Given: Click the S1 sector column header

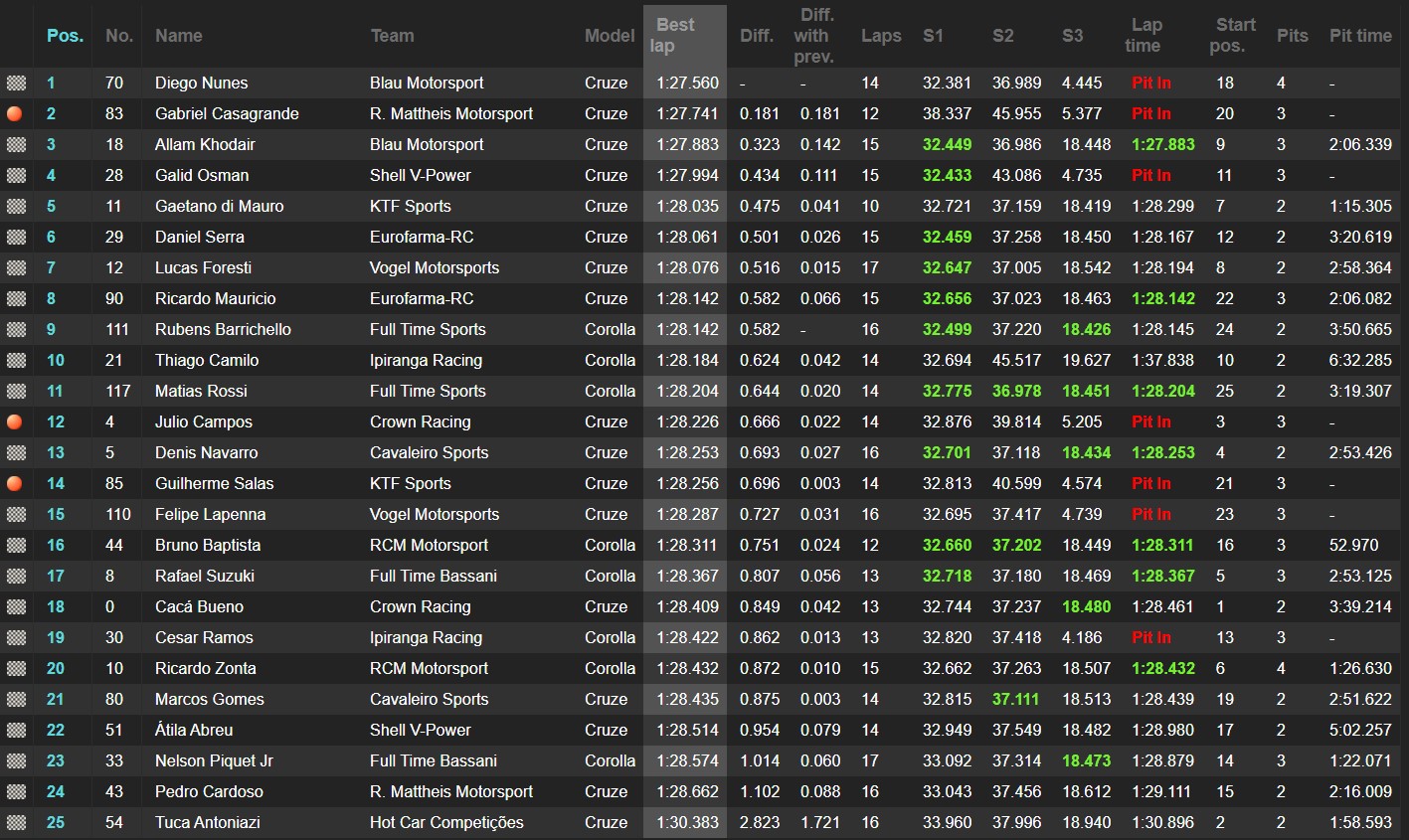Looking at the screenshot, I should pos(933,36).
